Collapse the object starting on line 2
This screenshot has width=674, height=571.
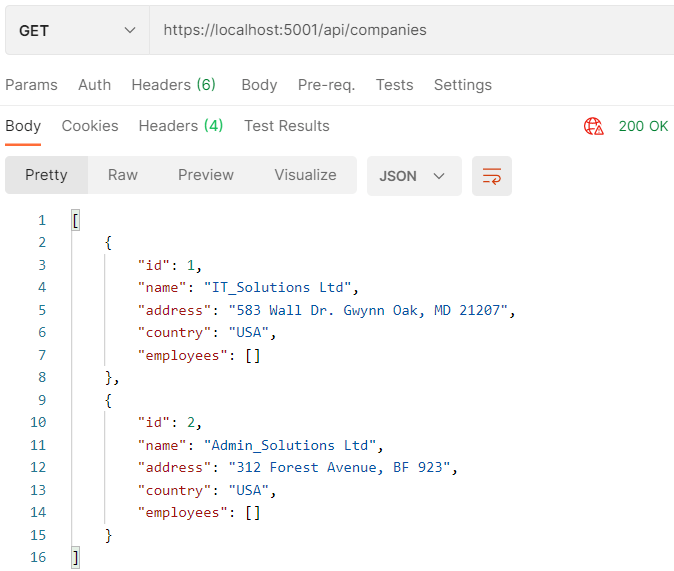coord(108,243)
